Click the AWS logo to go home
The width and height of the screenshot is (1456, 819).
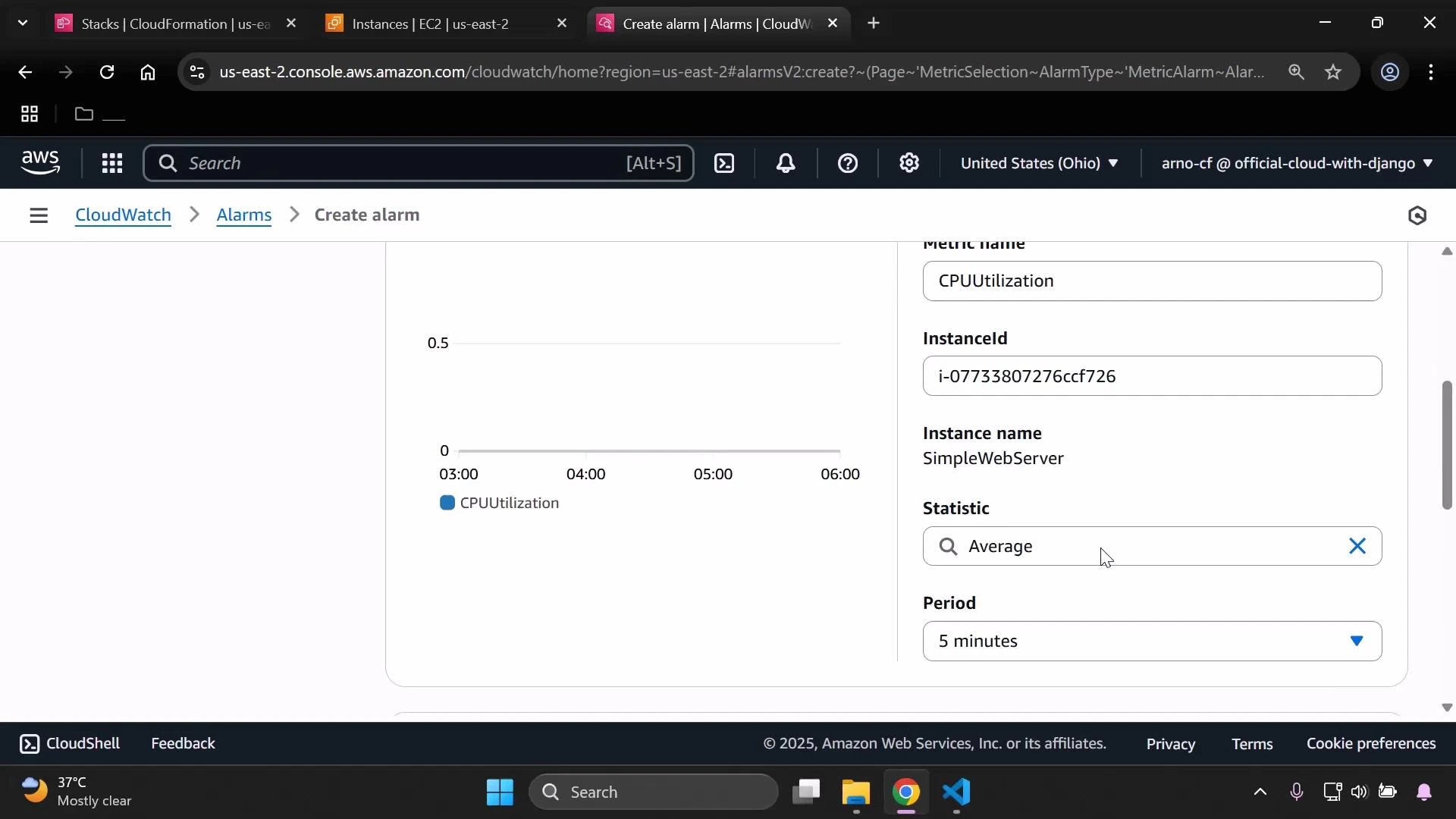[40, 162]
